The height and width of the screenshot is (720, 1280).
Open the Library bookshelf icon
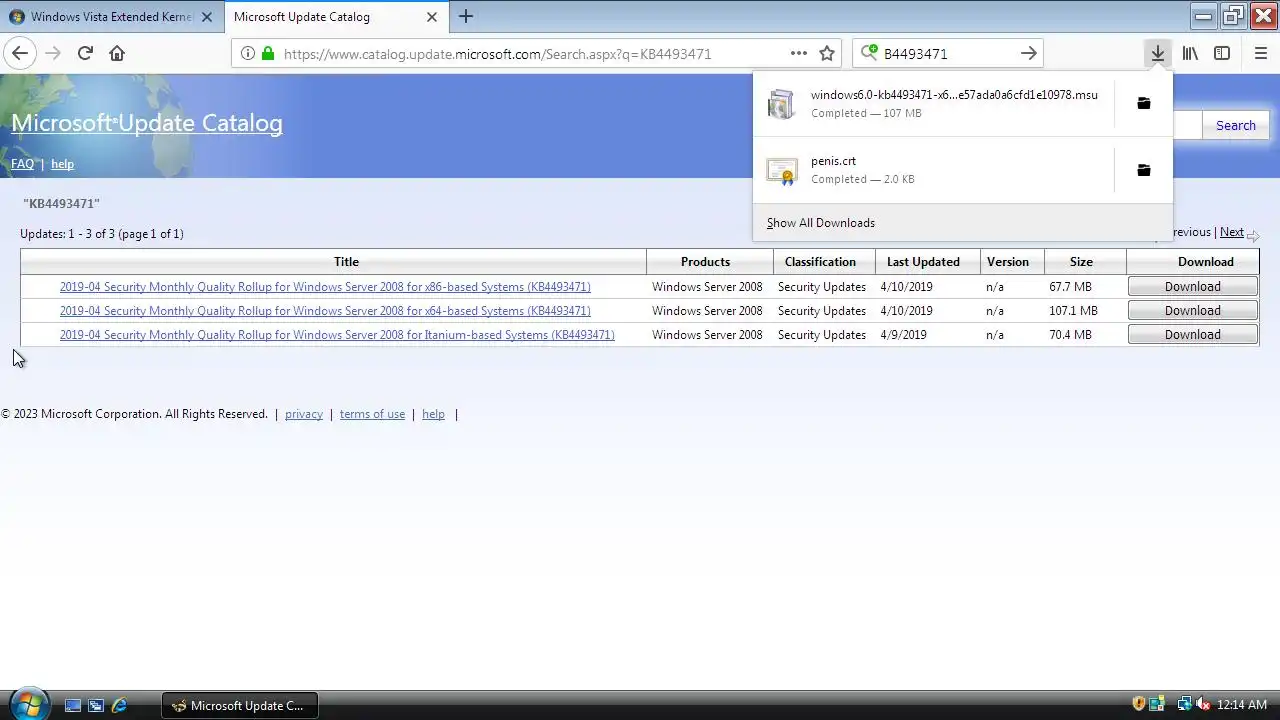[1190, 53]
